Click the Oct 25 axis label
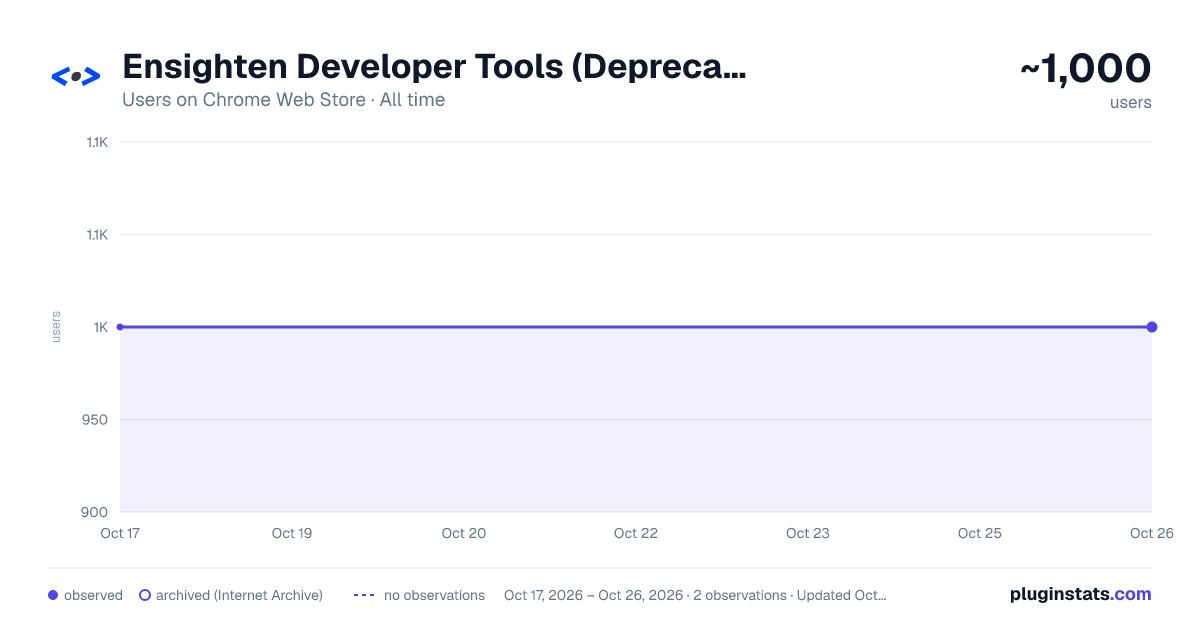The width and height of the screenshot is (1200, 630). (x=980, y=533)
